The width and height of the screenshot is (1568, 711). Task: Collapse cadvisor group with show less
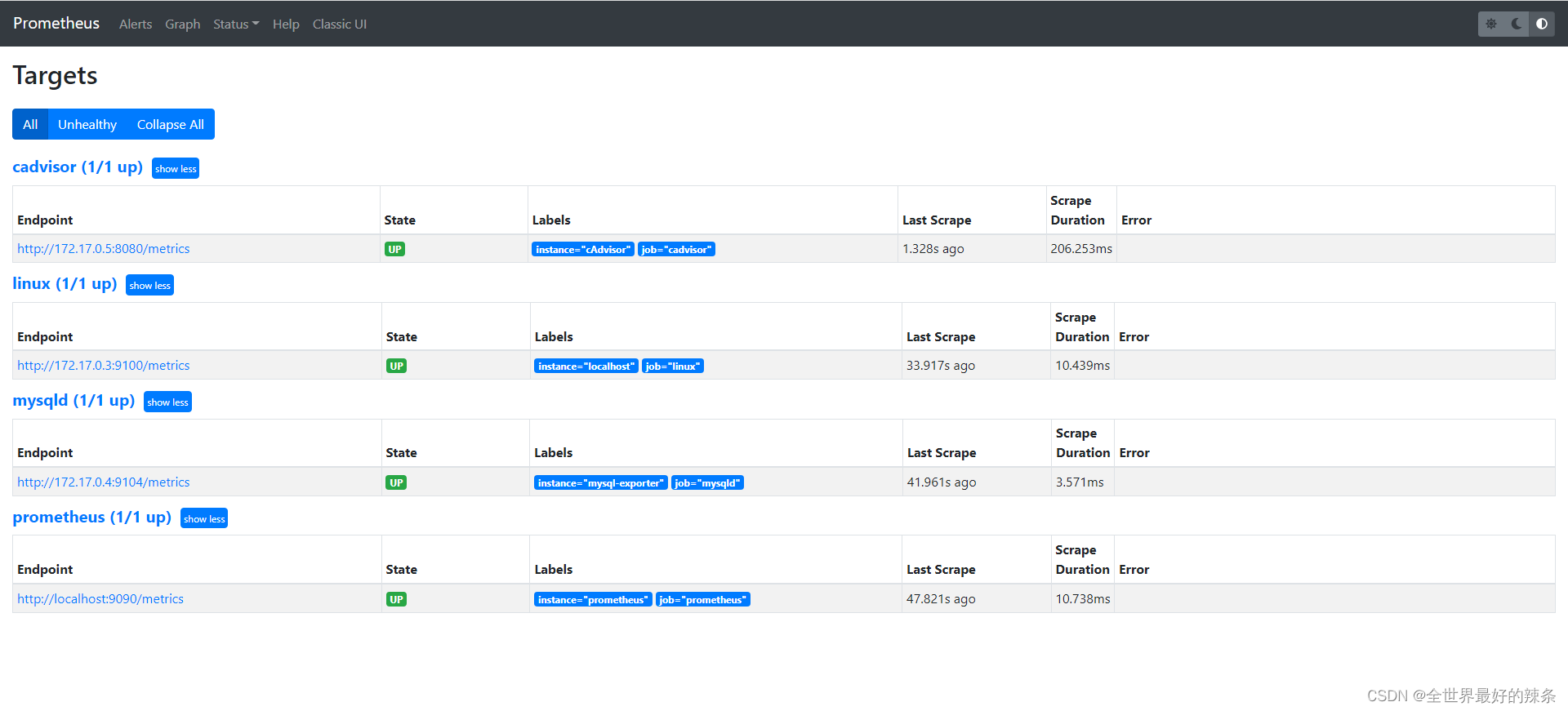click(x=176, y=168)
